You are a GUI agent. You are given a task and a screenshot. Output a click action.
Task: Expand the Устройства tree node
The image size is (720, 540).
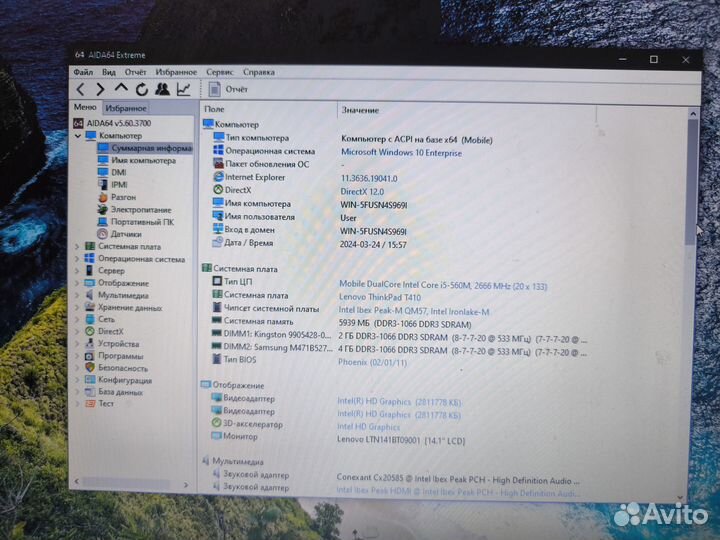coord(77,343)
